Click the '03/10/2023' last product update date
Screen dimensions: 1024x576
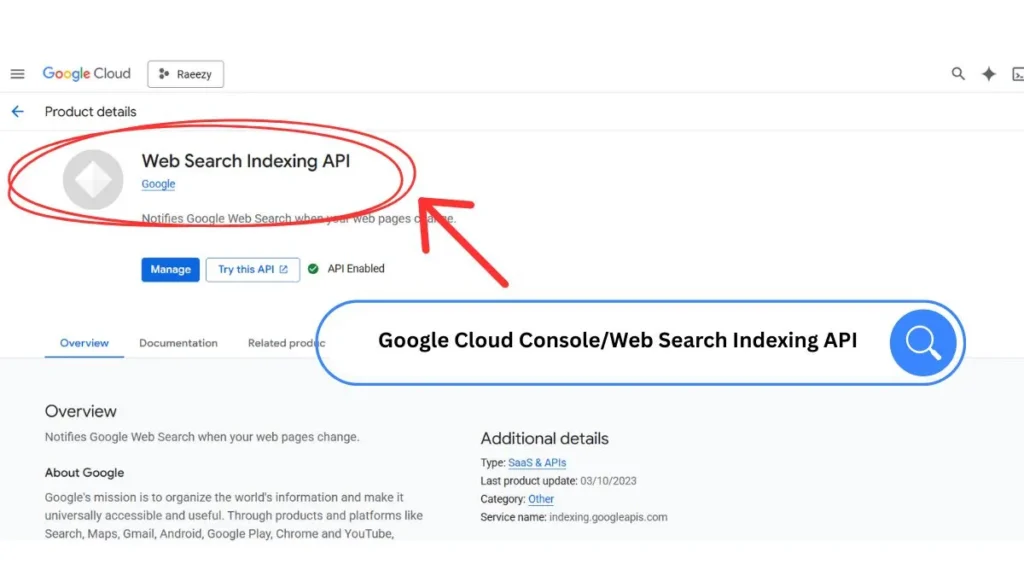point(608,481)
